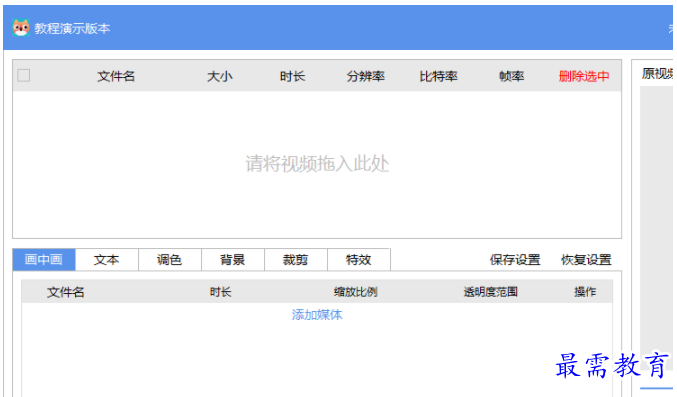The image size is (677, 397).
Task: Open the 文本 tab
Action: tap(107, 260)
